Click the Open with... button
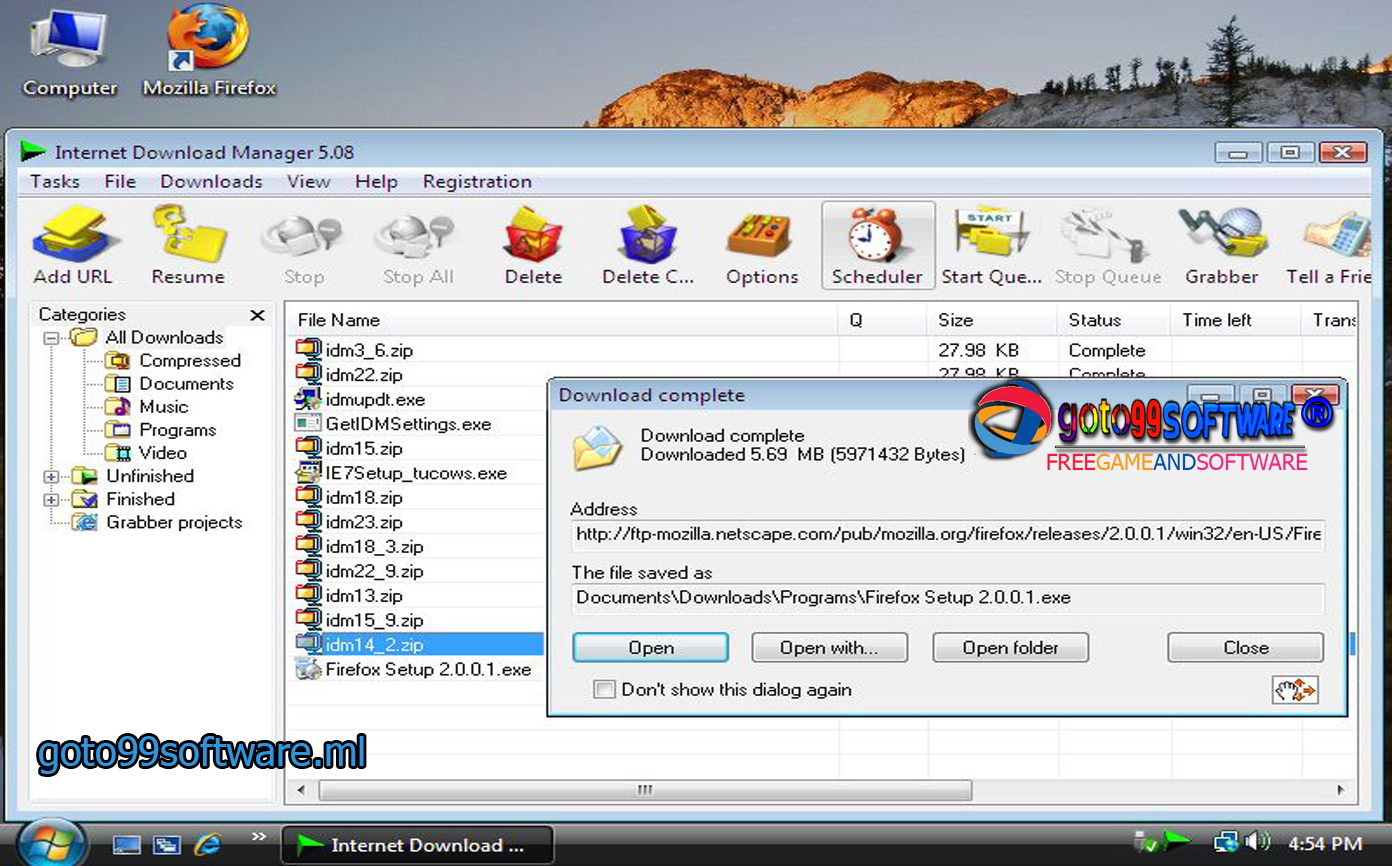1392x866 pixels. 829,647
